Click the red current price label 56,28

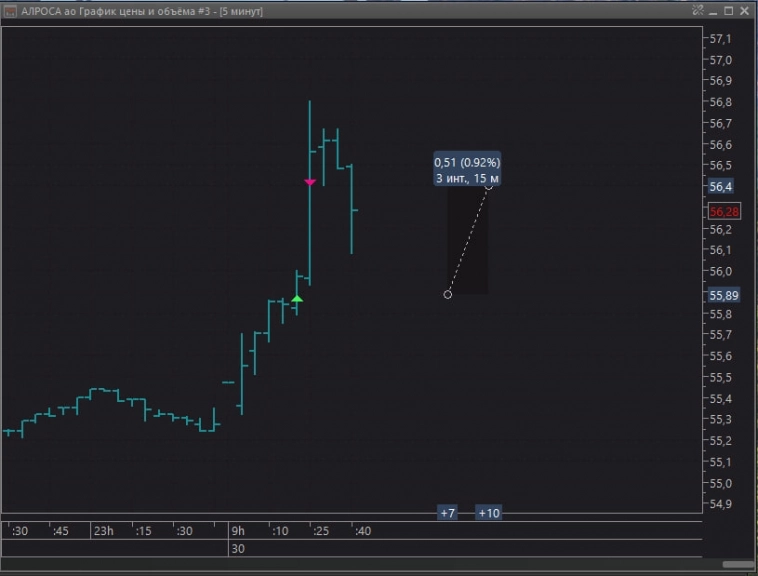pyautogui.click(x=724, y=211)
